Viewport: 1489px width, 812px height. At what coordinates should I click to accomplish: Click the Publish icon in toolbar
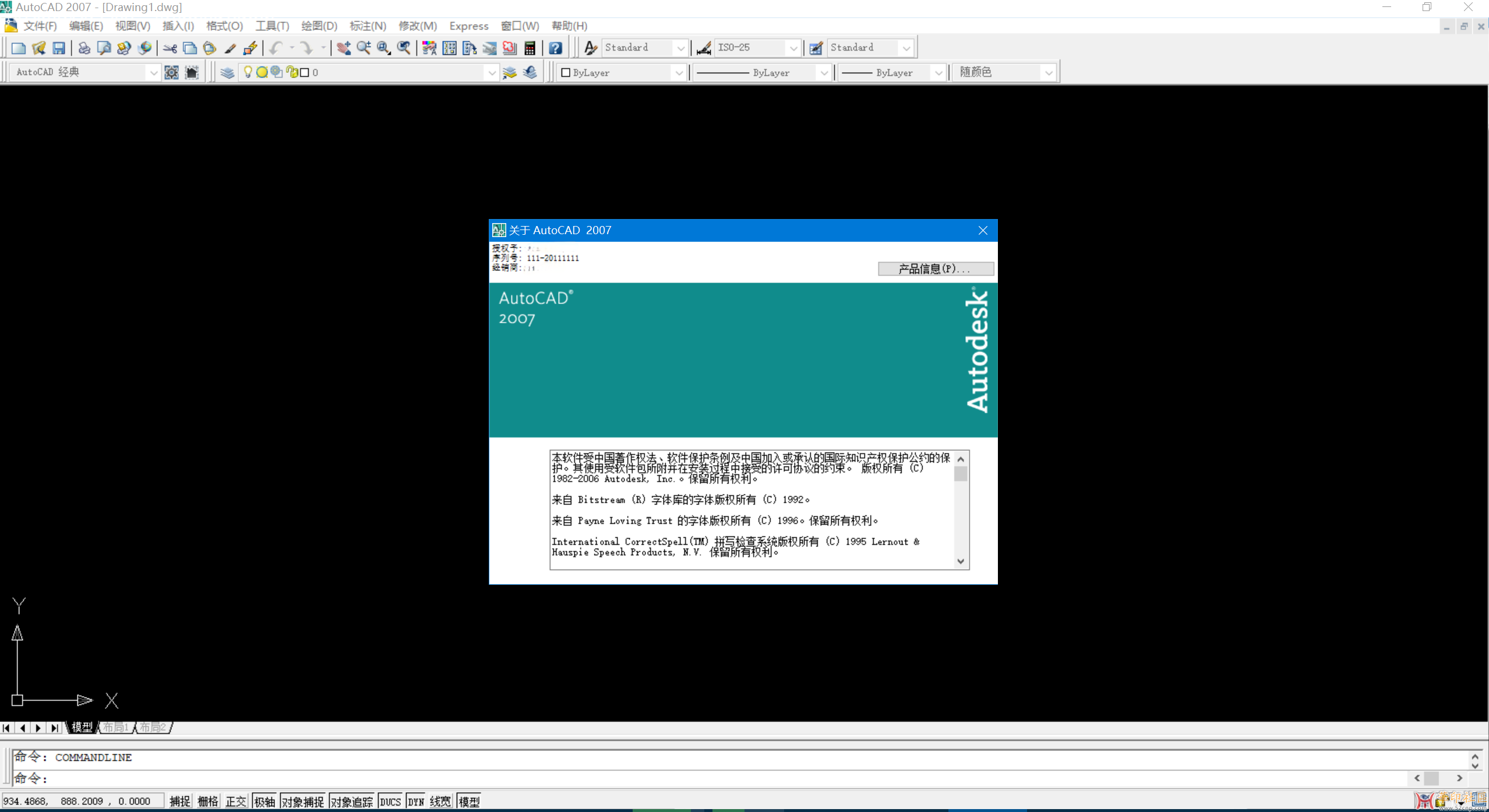click(x=124, y=48)
